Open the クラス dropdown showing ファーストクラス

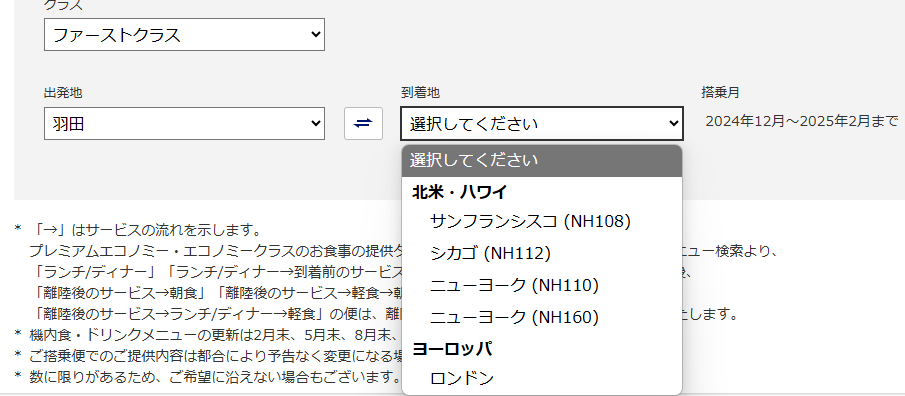pos(184,35)
